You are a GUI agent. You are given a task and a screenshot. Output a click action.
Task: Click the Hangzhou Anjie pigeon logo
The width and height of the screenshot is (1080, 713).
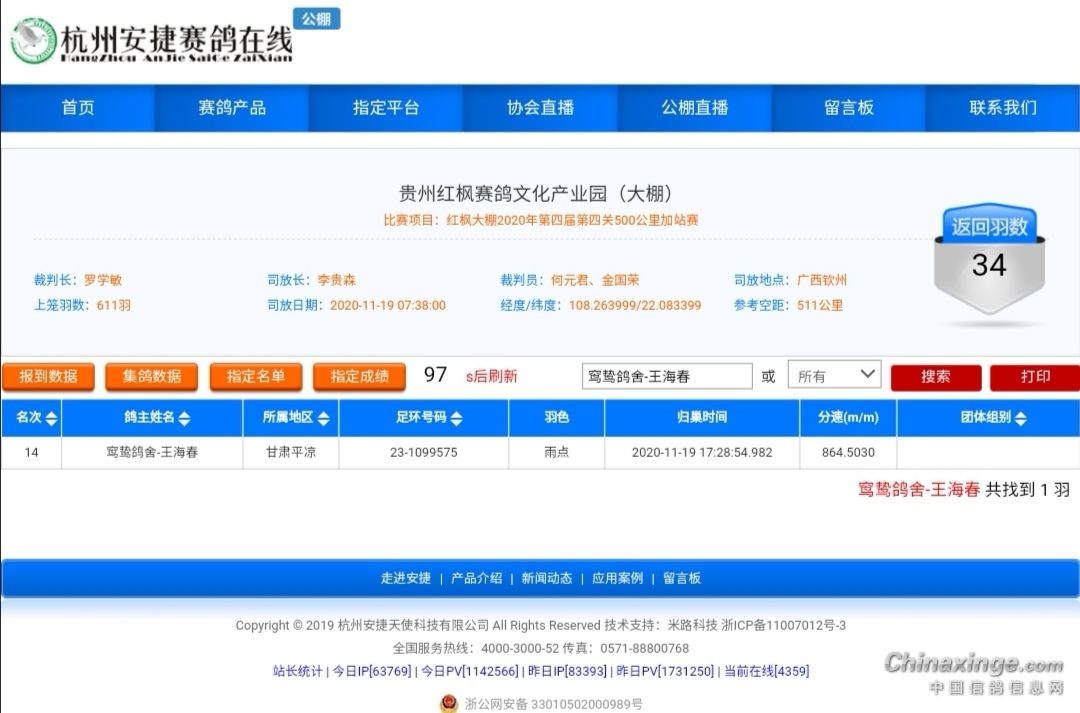pos(33,41)
